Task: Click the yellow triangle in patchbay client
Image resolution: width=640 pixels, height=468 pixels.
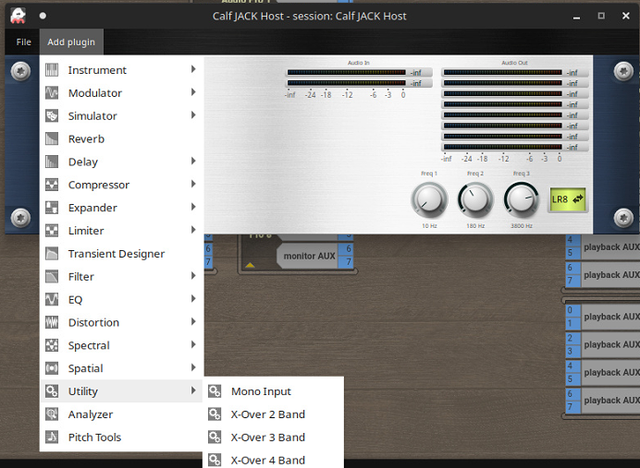Action: (x=250, y=265)
